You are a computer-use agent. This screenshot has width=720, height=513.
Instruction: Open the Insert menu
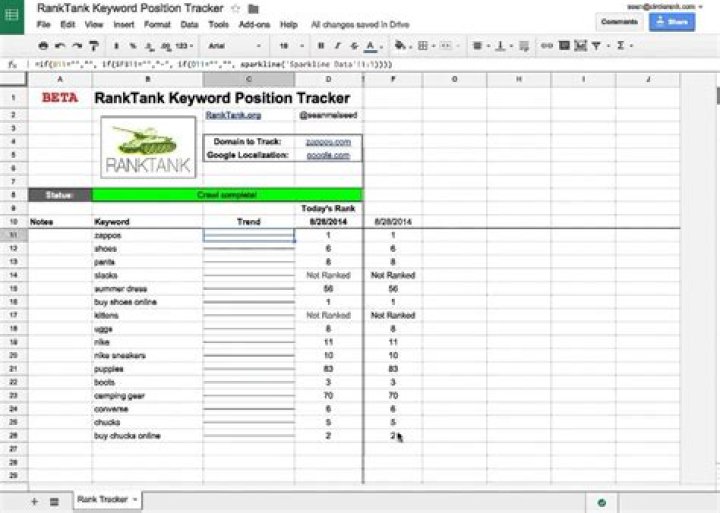click(124, 24)
